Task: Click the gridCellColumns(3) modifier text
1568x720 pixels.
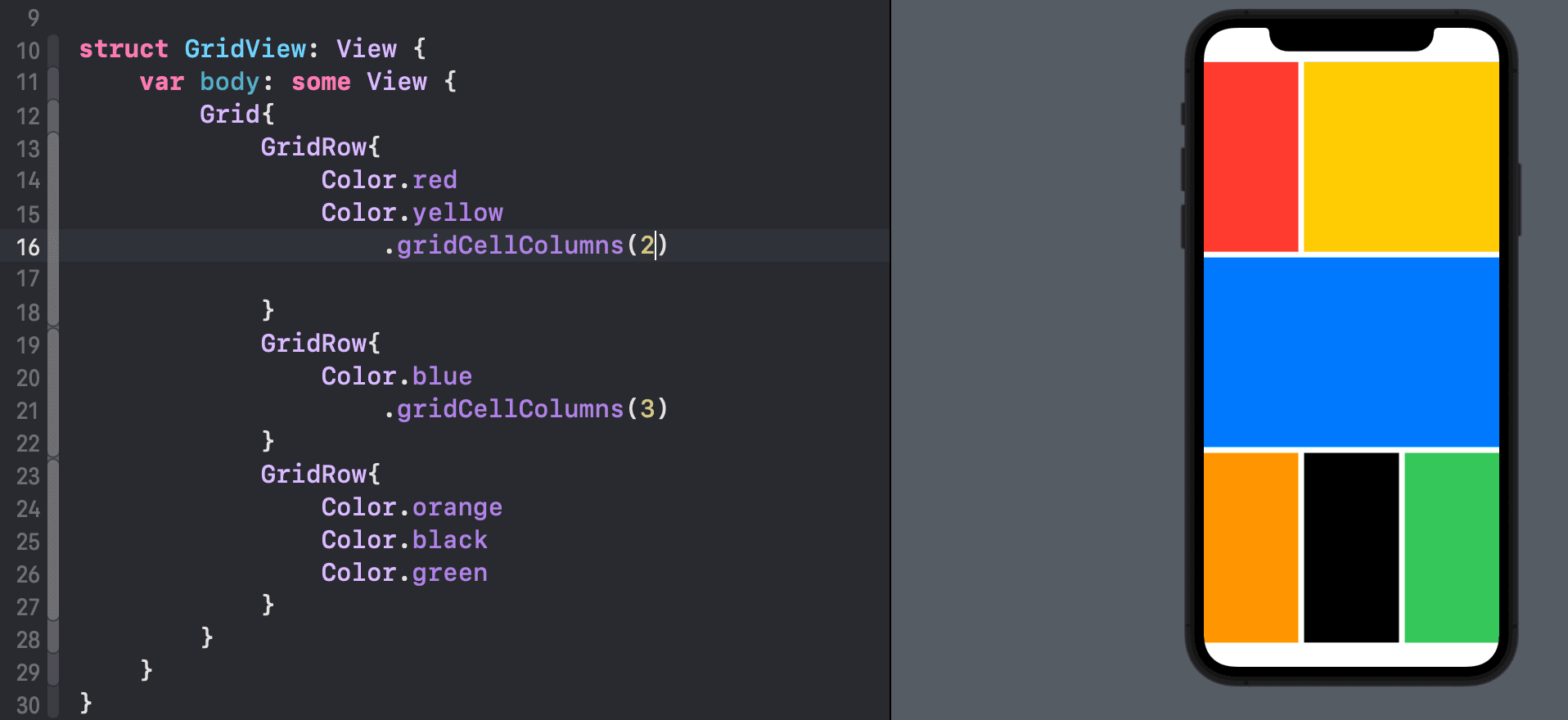Action: click(525, 409)
